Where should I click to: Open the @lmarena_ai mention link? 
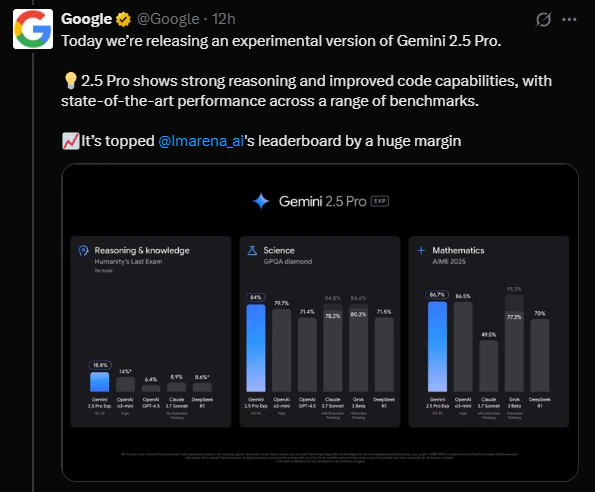click(201, 141)
